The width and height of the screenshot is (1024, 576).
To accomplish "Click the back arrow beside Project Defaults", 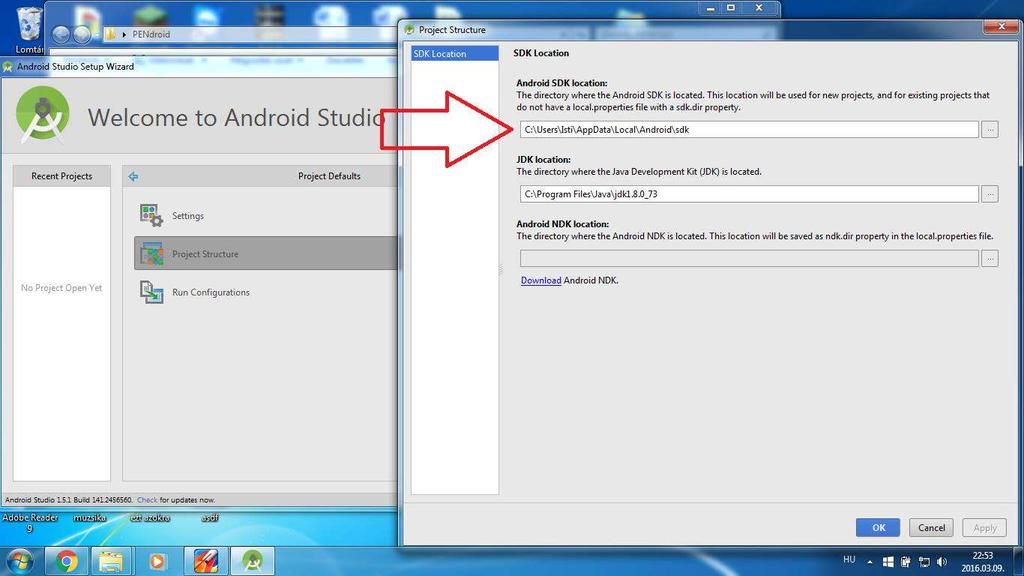I will point(133,176).
